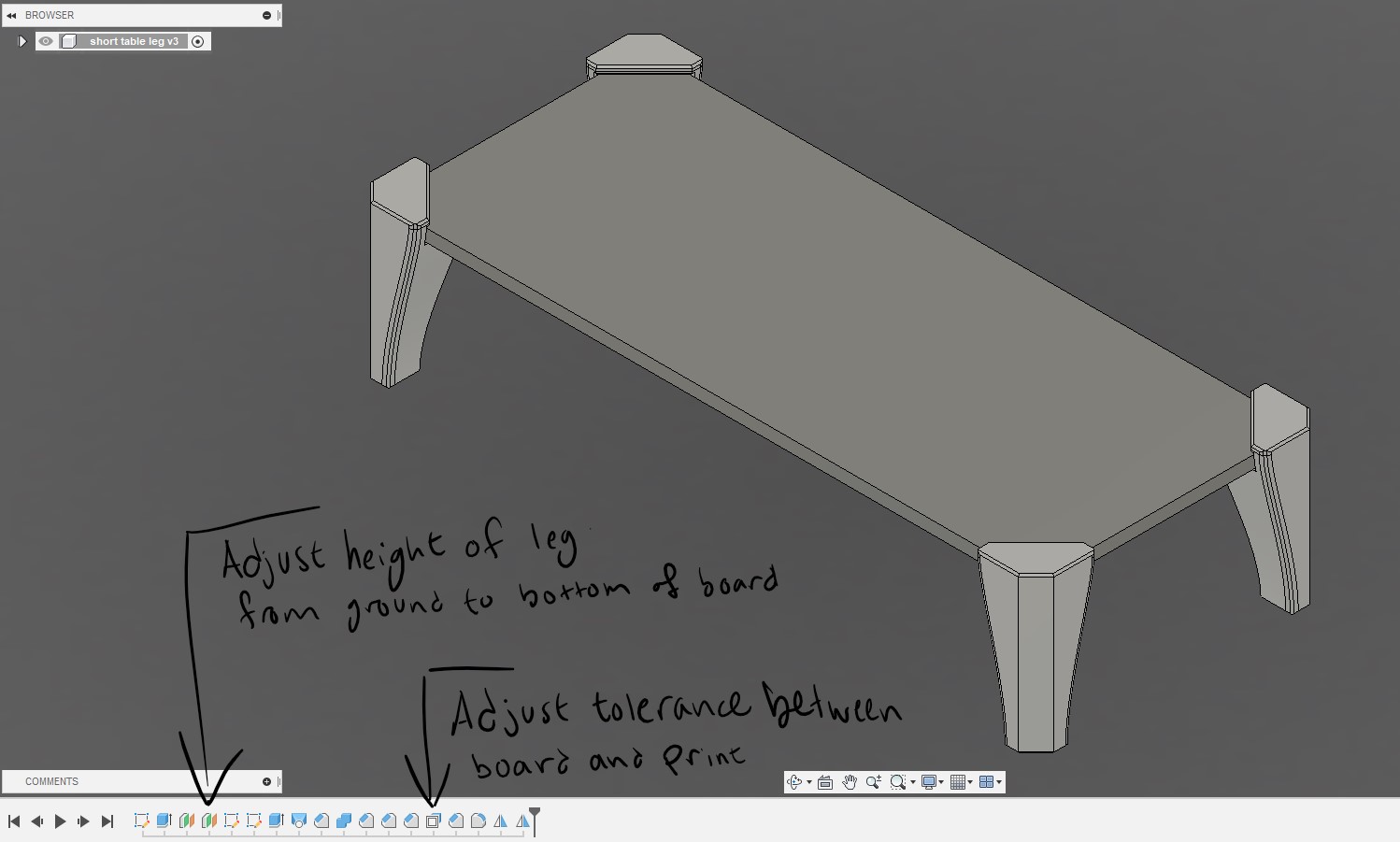Activate the short table leg v3 component

tap(198, 40)
